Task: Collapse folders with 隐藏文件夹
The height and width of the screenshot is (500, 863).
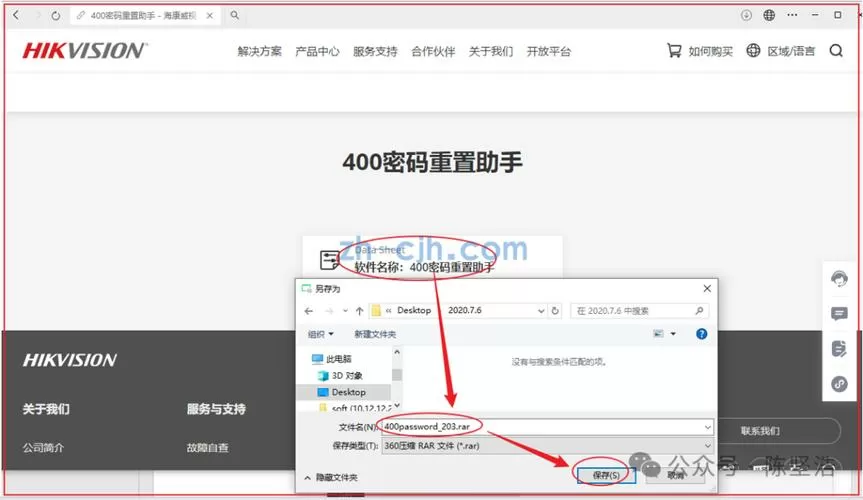Action: (x=331, y=477)
